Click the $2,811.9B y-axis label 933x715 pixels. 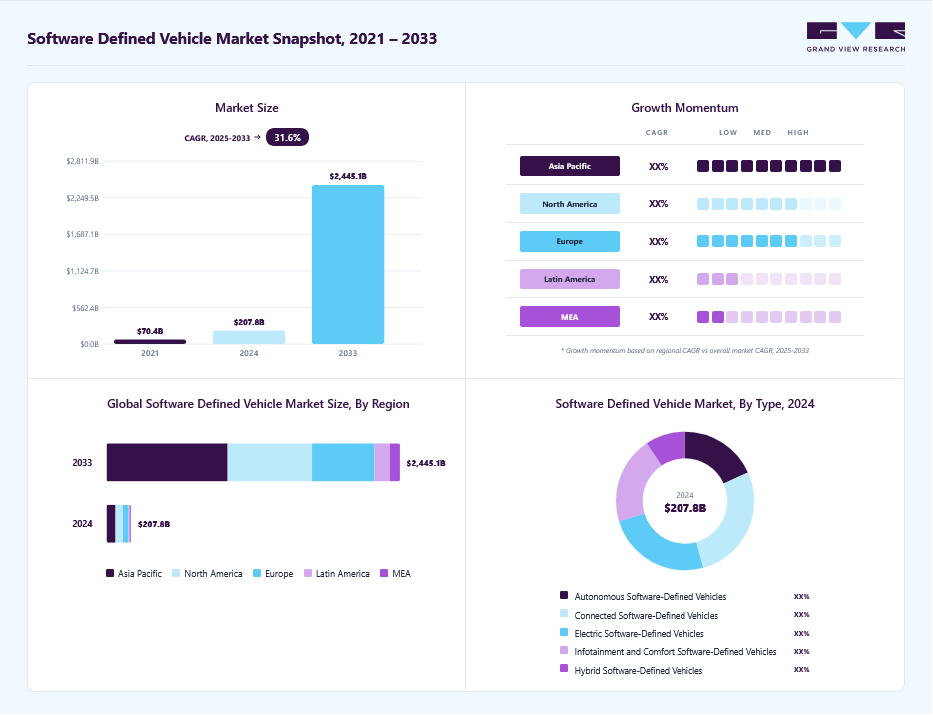point(83,161)
